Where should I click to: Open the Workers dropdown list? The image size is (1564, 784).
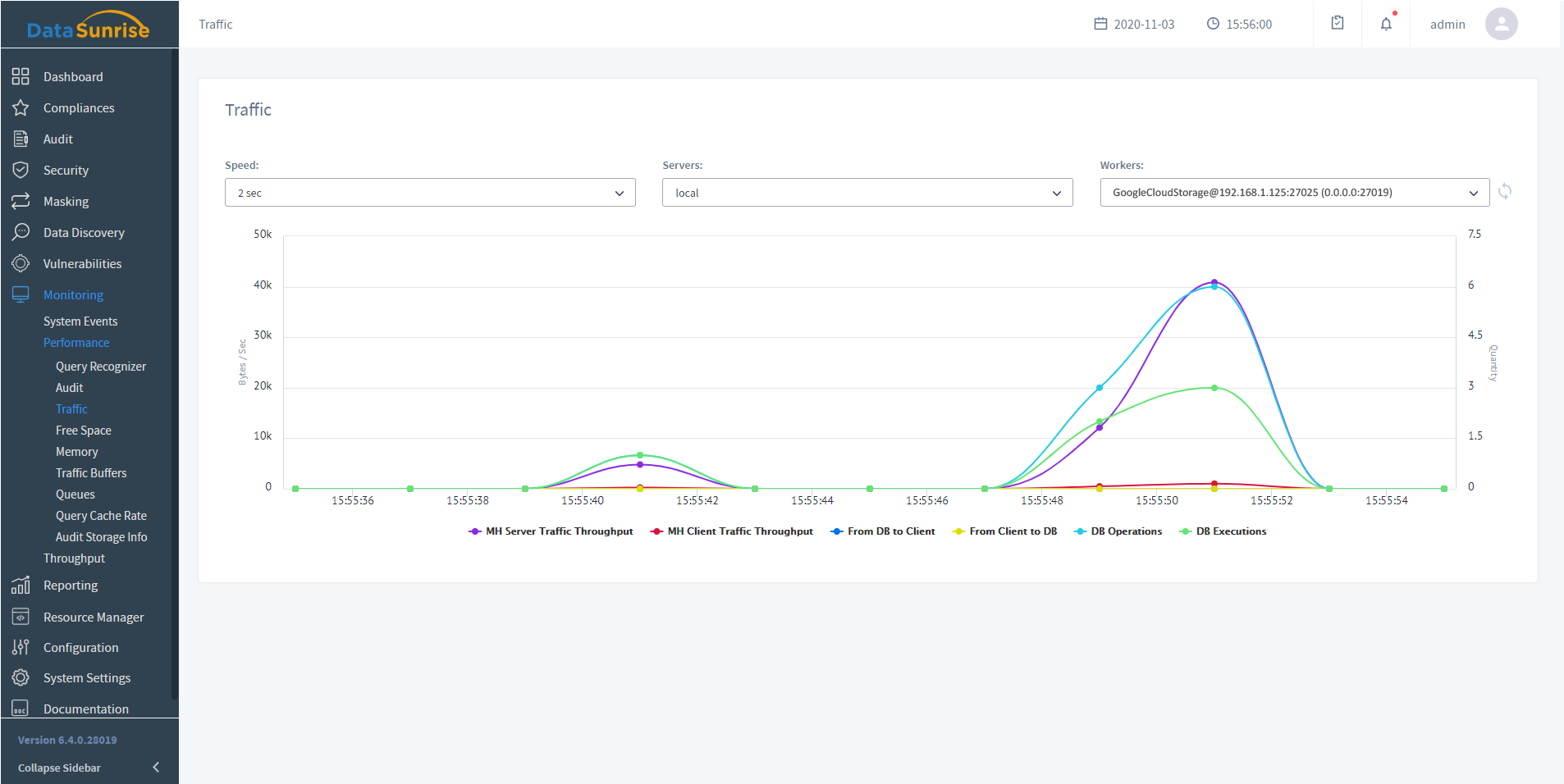pyautogui.click(x=1294, y=193)
